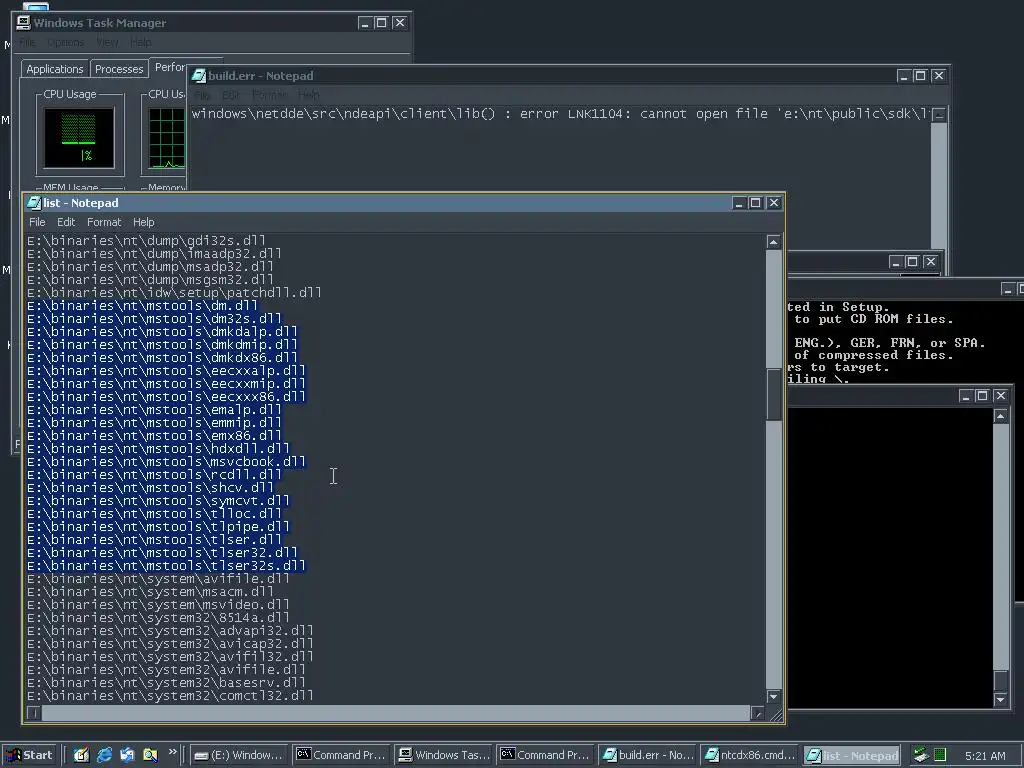Click the list - Notepad title bar icon
Image resolution: width=1024 pixels, height=768 pixels.
pyautogui.click(x=34, y=203)
